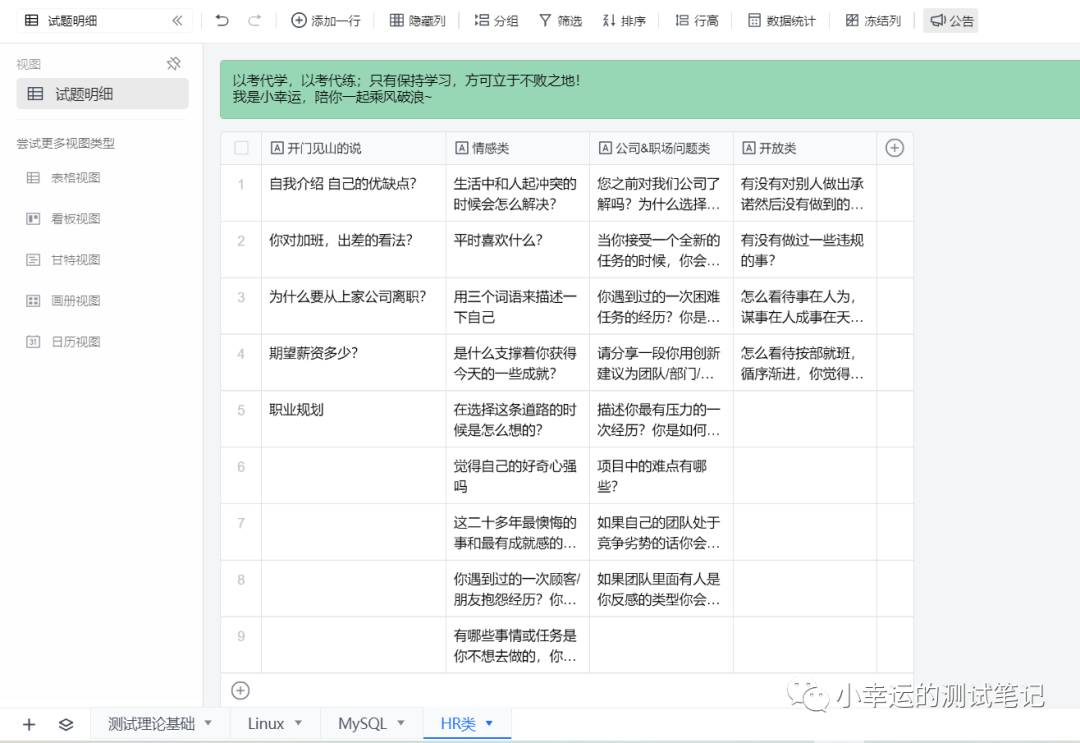Click the green announcement banner text

(406, 89)
